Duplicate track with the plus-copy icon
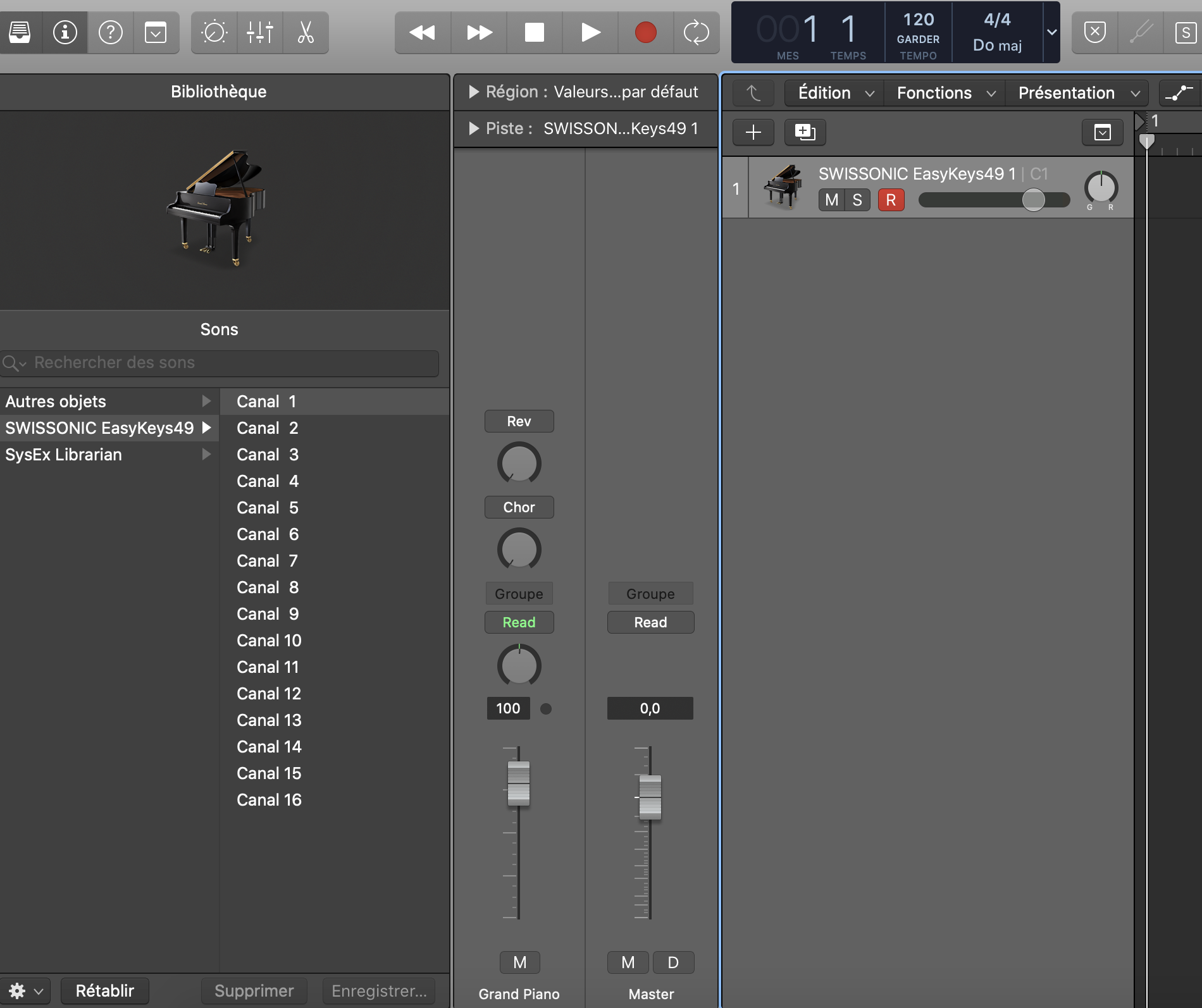 (x=805, y=132)
